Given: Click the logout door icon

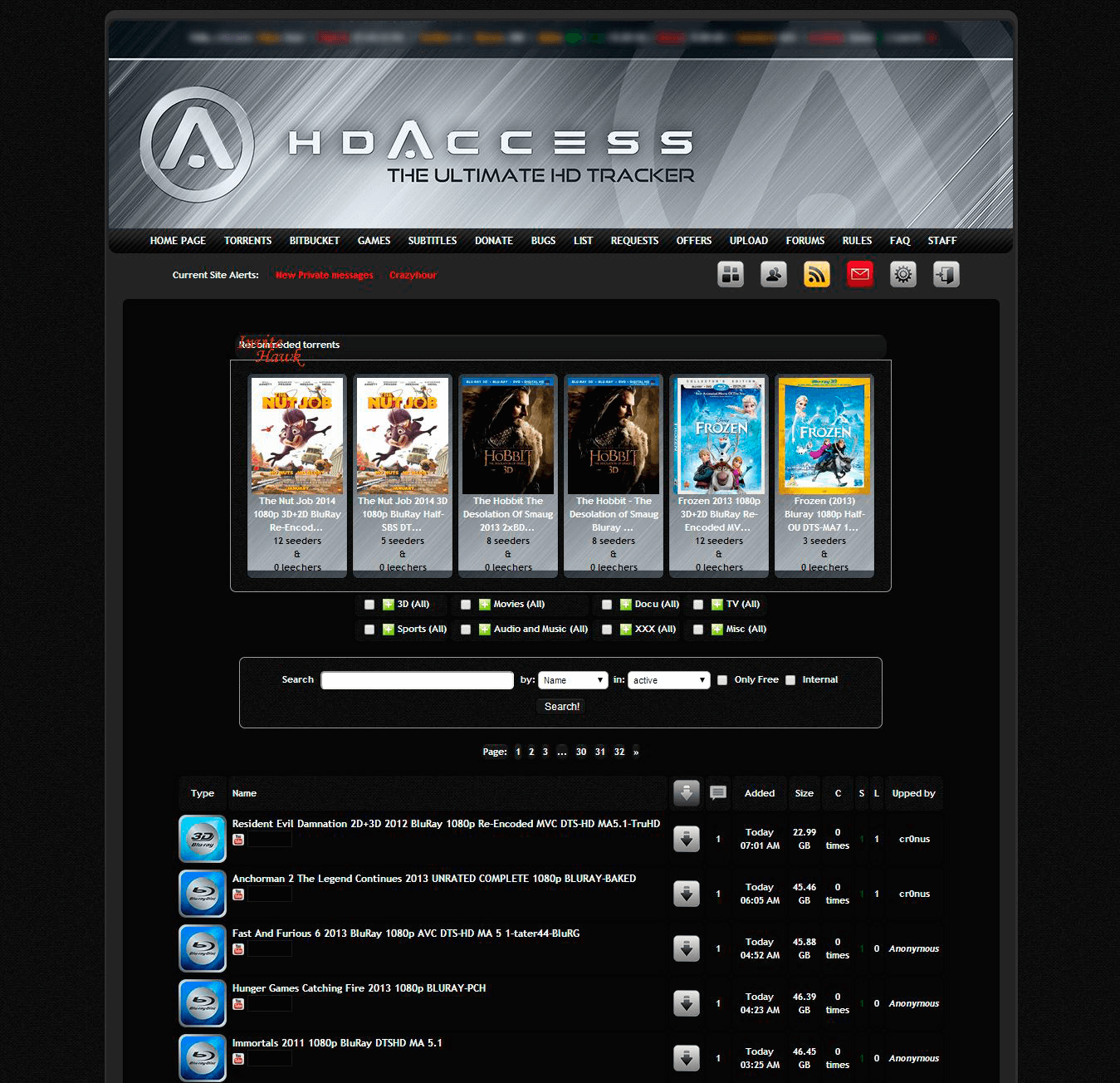Looking at the screenshot, I should (946, 274).
